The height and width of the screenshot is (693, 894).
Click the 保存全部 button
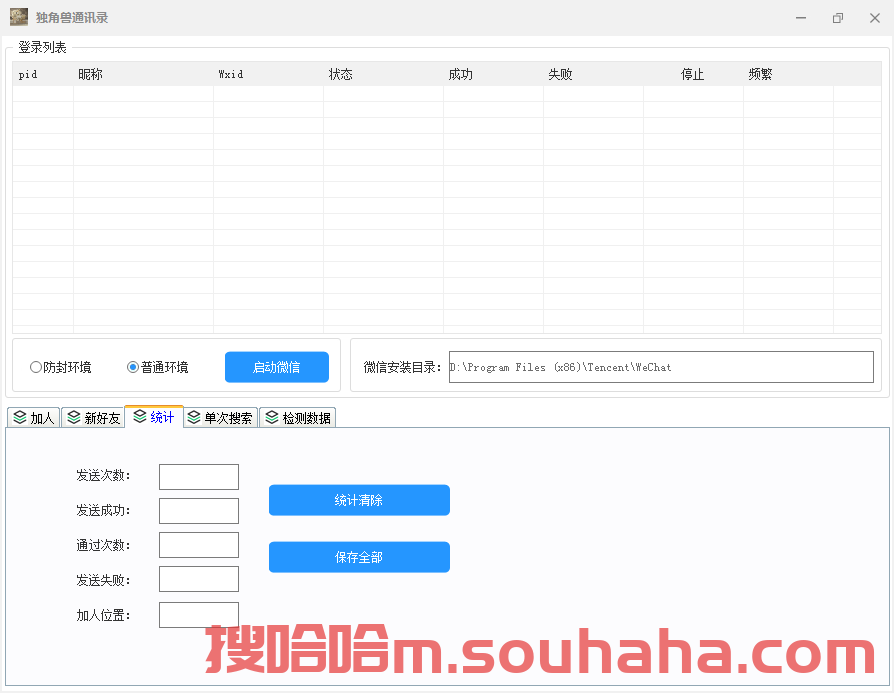click(x=359, y=557)
